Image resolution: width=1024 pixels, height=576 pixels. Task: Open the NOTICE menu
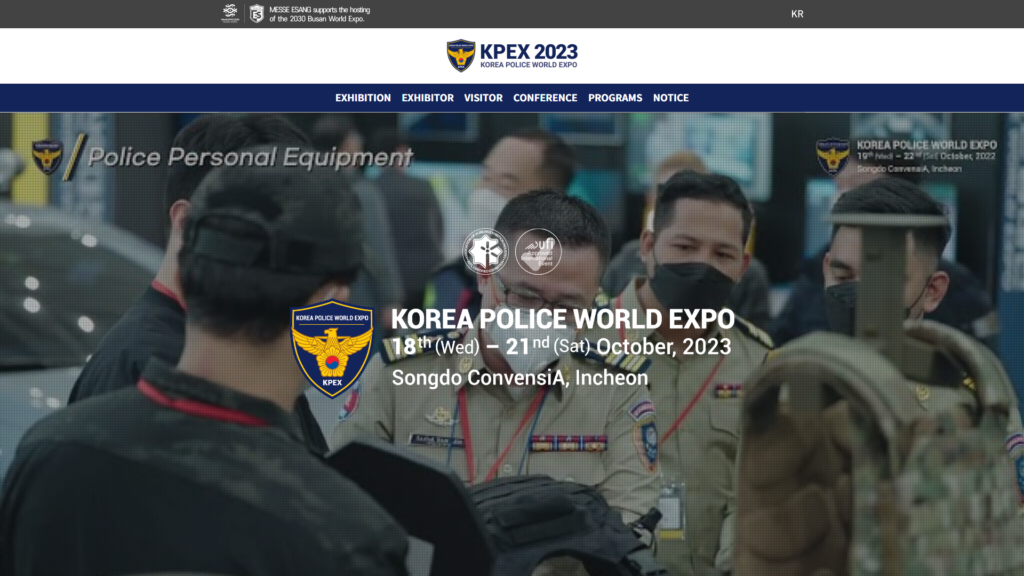point(671,98)
